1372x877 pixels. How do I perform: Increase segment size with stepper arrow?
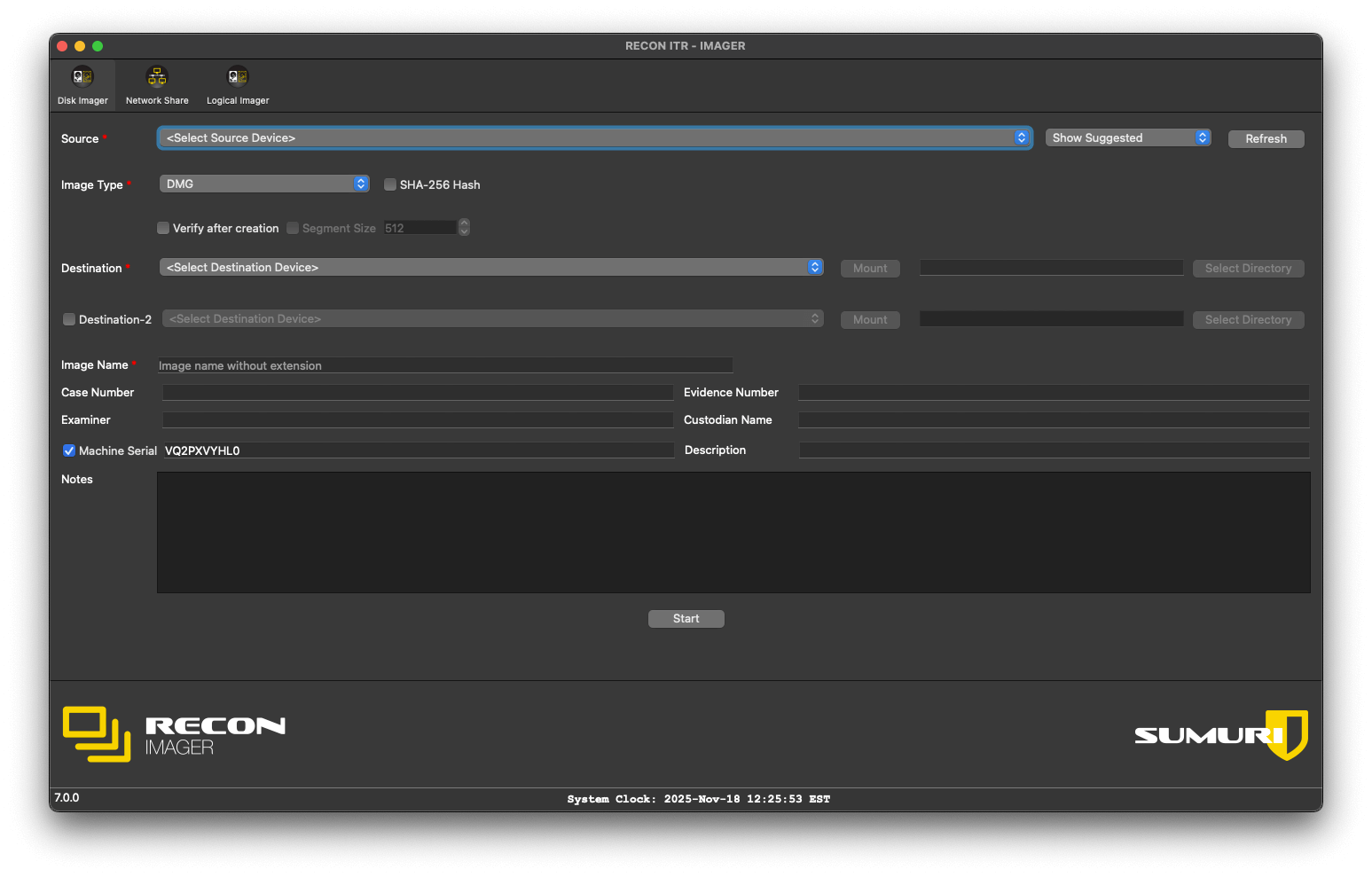coord(464,223)
